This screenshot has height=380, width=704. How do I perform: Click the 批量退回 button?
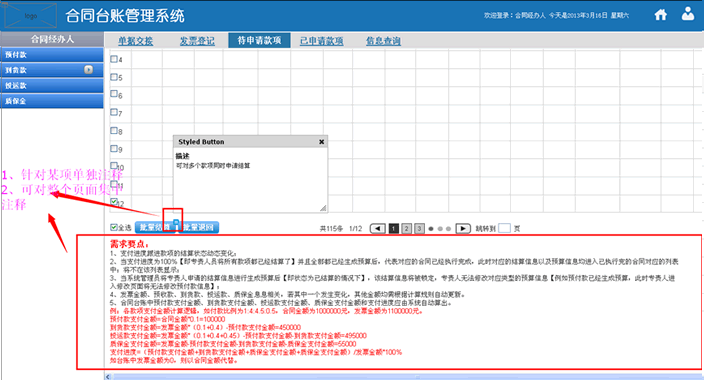(199, 227)
